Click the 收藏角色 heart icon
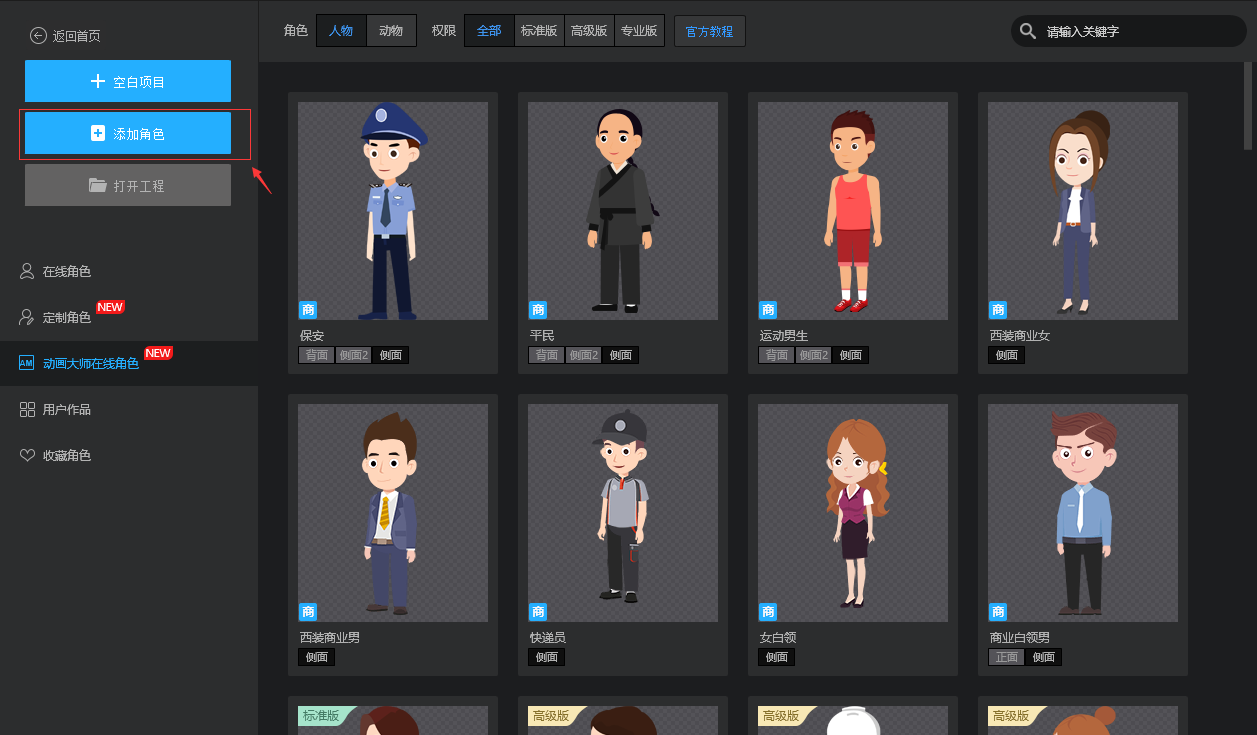This screenshot has height=735, width=1257. pyautogui.click(x=27, y=455)
